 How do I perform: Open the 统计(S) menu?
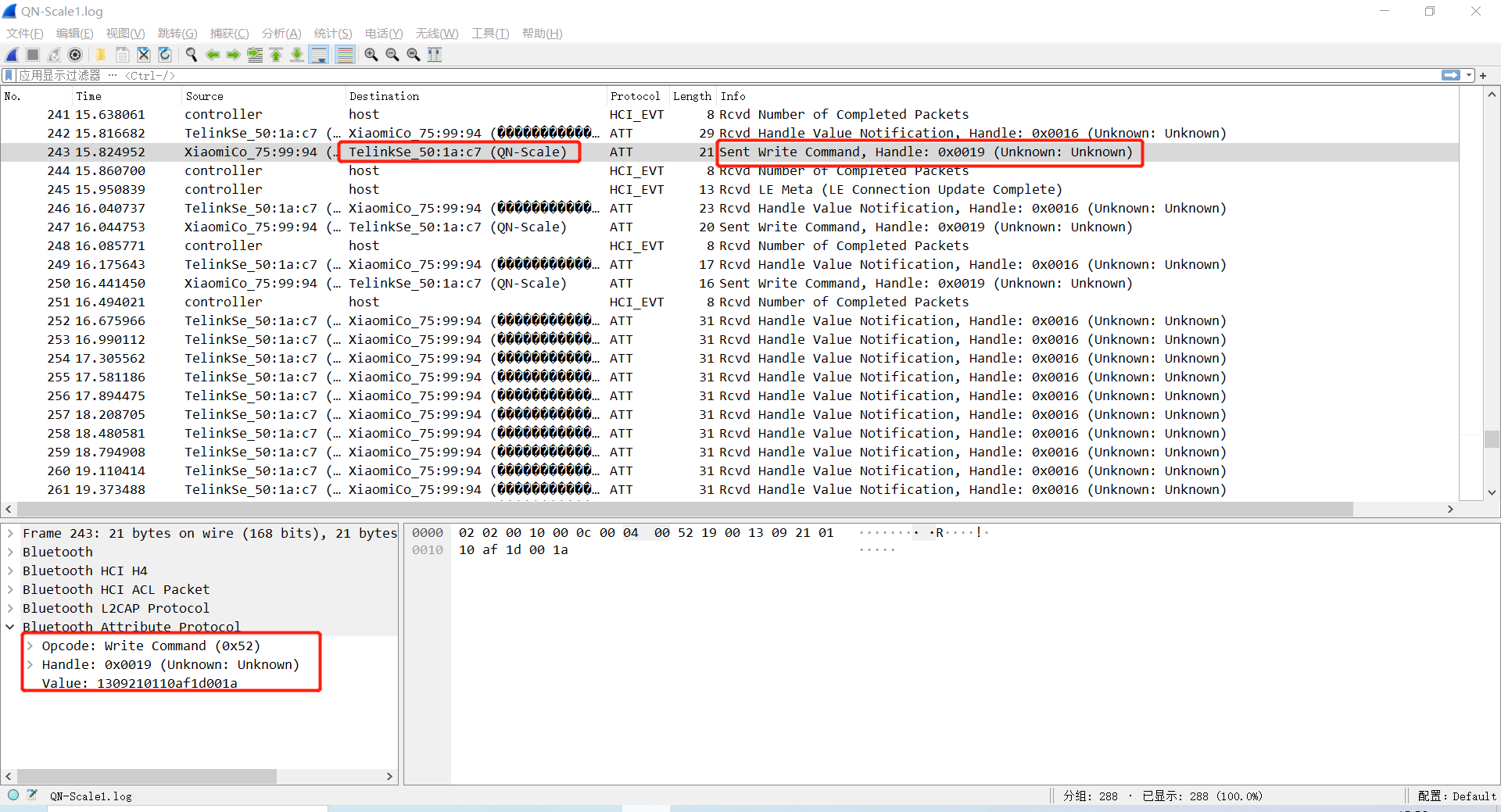[x=333, y=33]
